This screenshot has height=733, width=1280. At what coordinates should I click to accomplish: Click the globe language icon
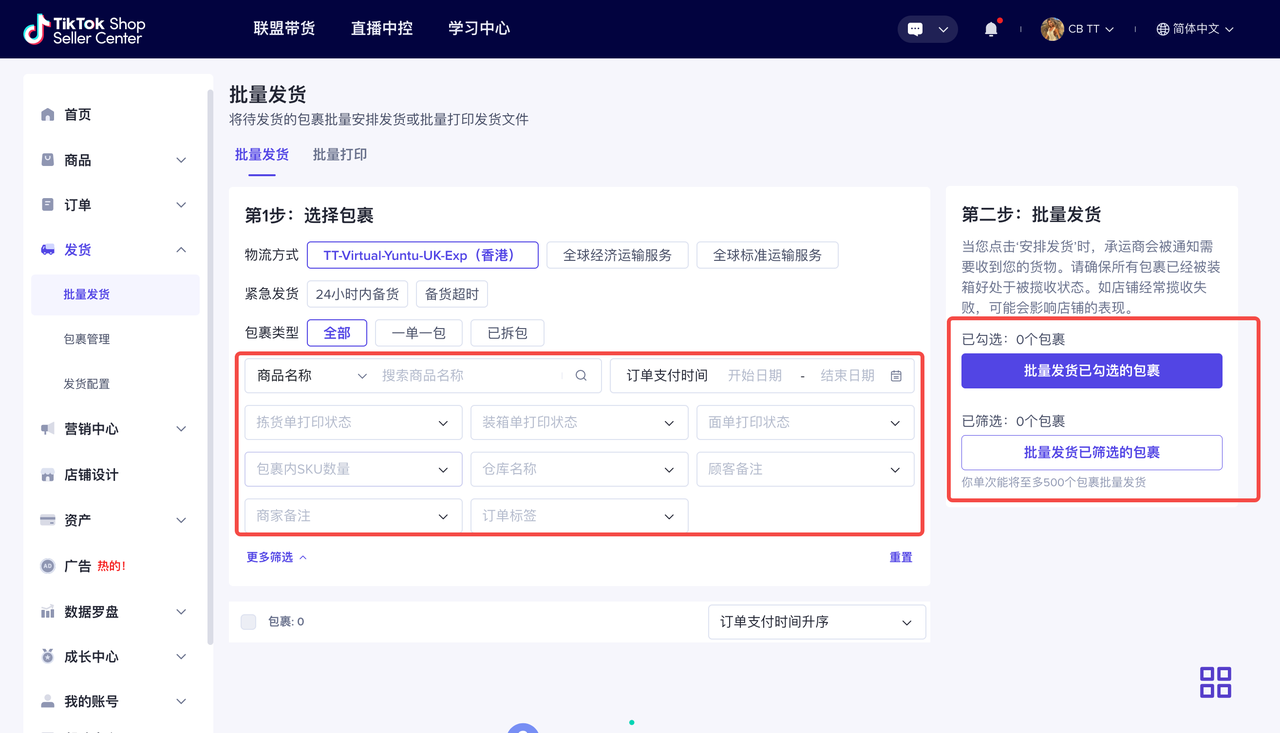pyautogui.click(x=1163, y=29)
